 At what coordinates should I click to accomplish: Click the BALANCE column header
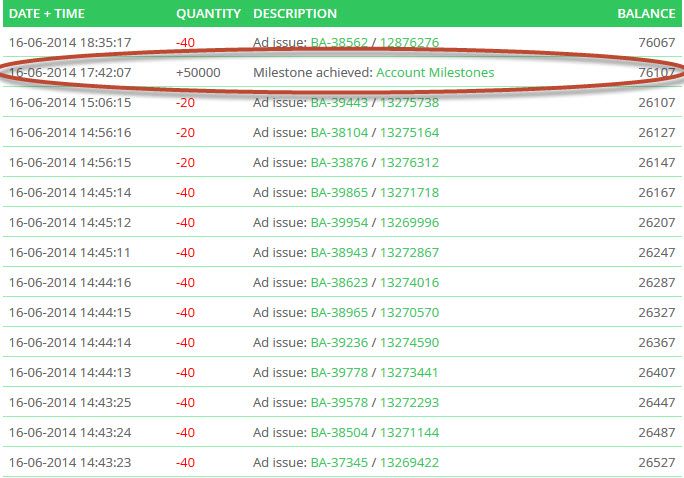[646, 14]
